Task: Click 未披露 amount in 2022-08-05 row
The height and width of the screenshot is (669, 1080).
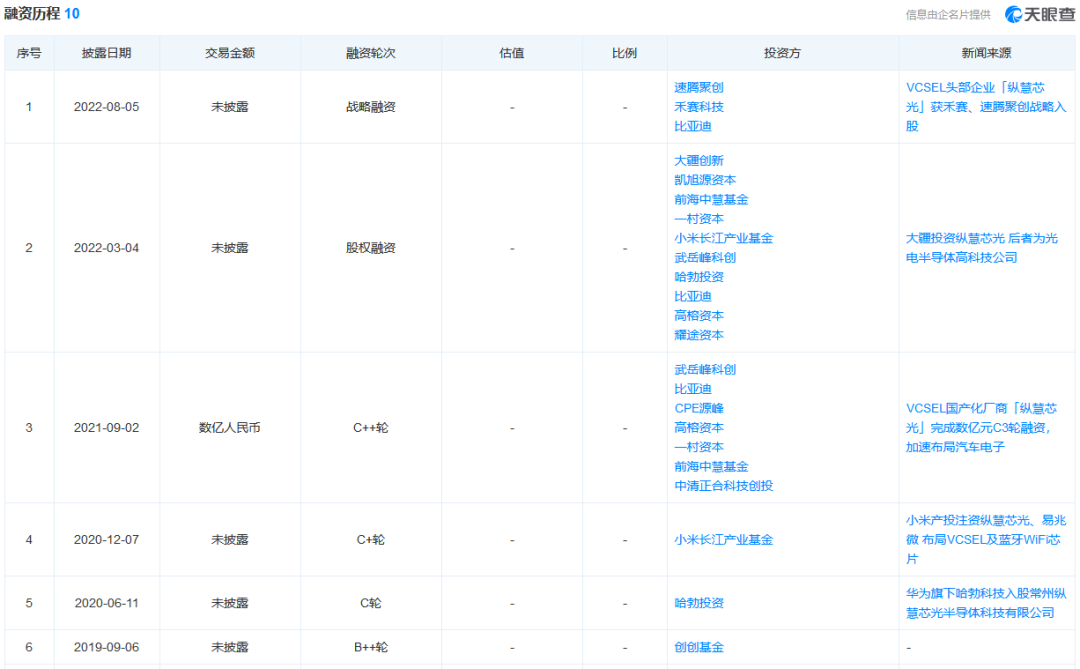Action: [x=229, y=107]
